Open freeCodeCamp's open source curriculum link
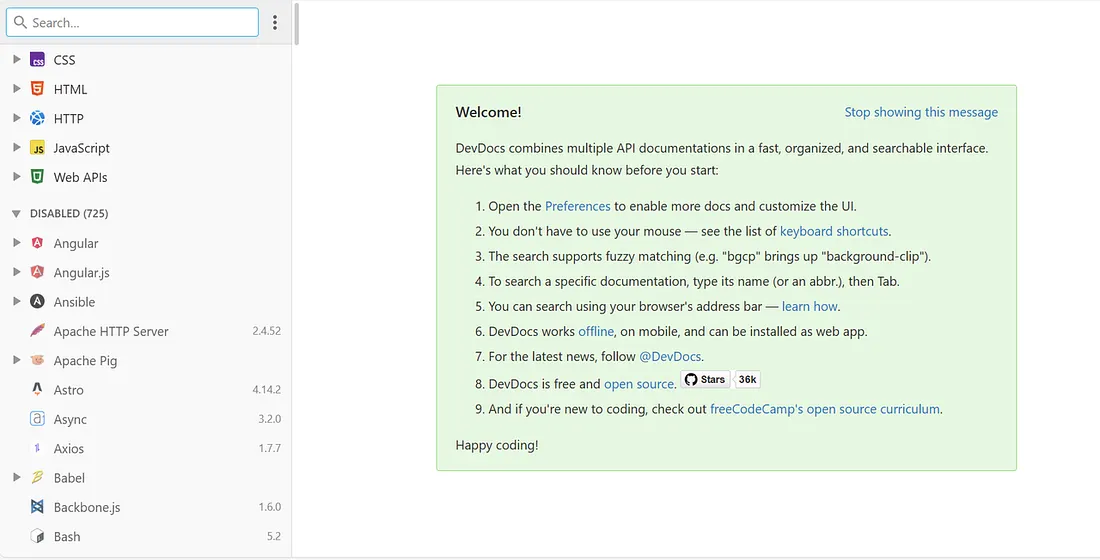The image size is (1100, 560). (824, 409)
